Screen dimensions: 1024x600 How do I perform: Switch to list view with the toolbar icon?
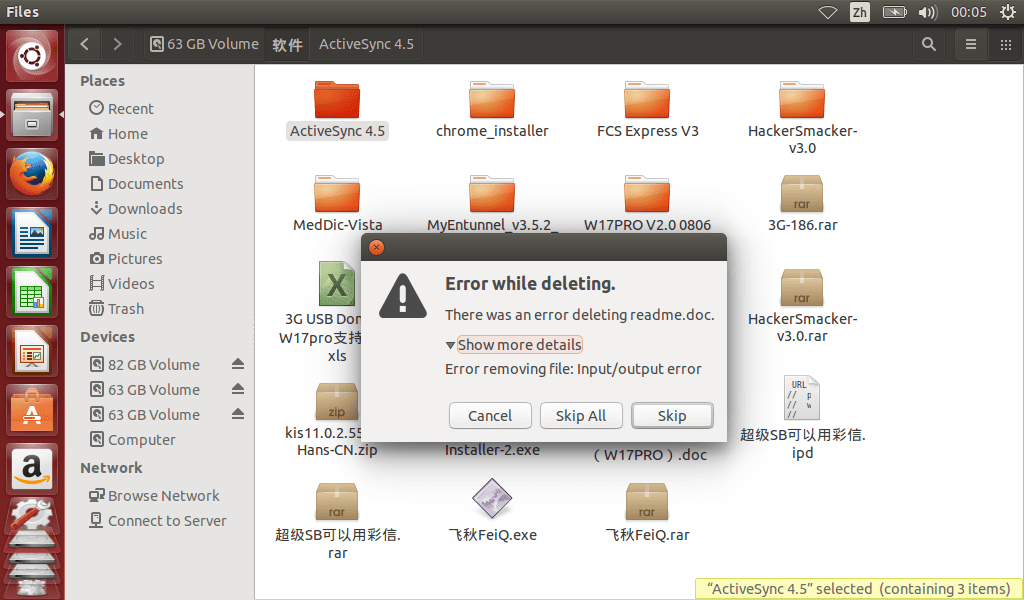click(971, 44)
